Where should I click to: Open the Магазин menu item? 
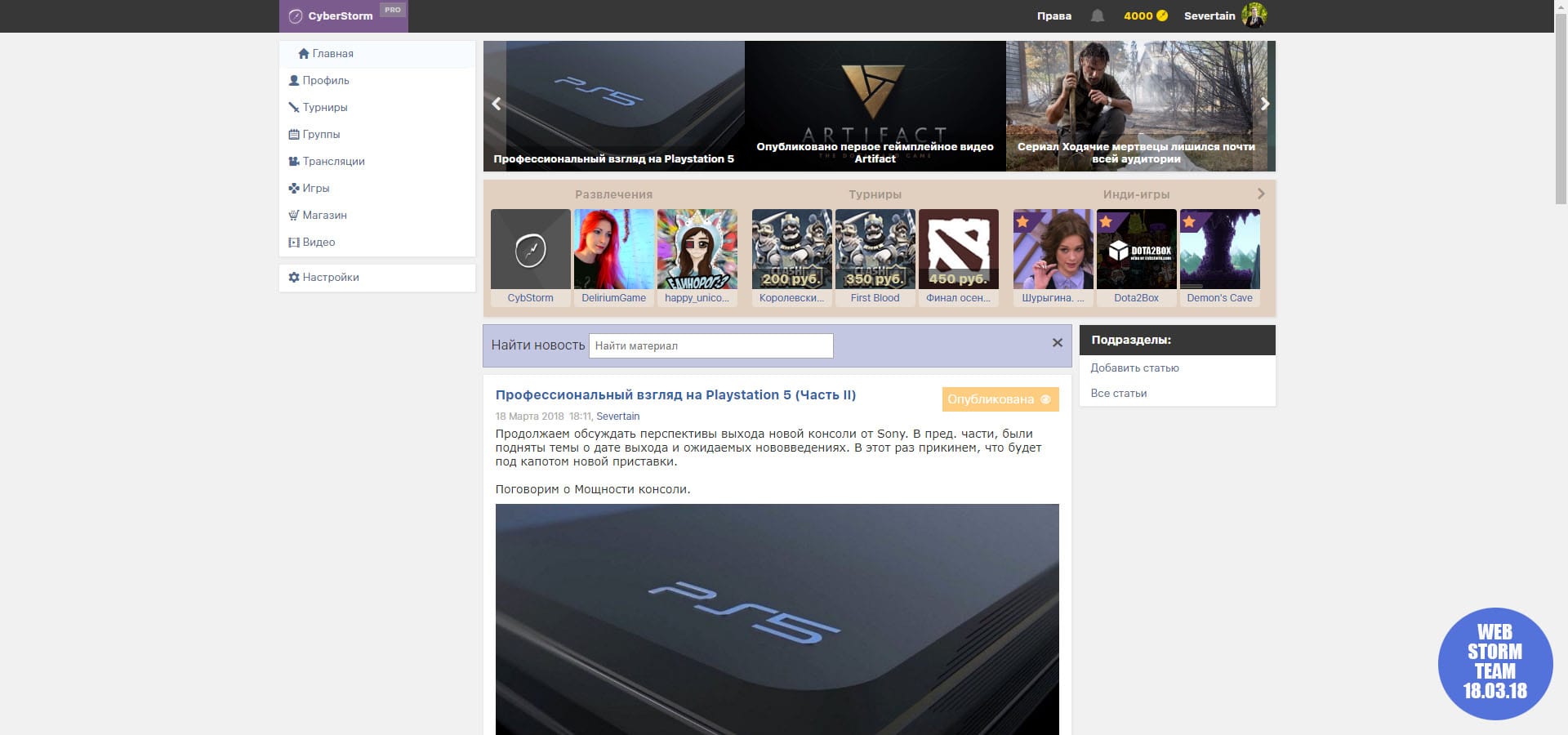(377, 215)
